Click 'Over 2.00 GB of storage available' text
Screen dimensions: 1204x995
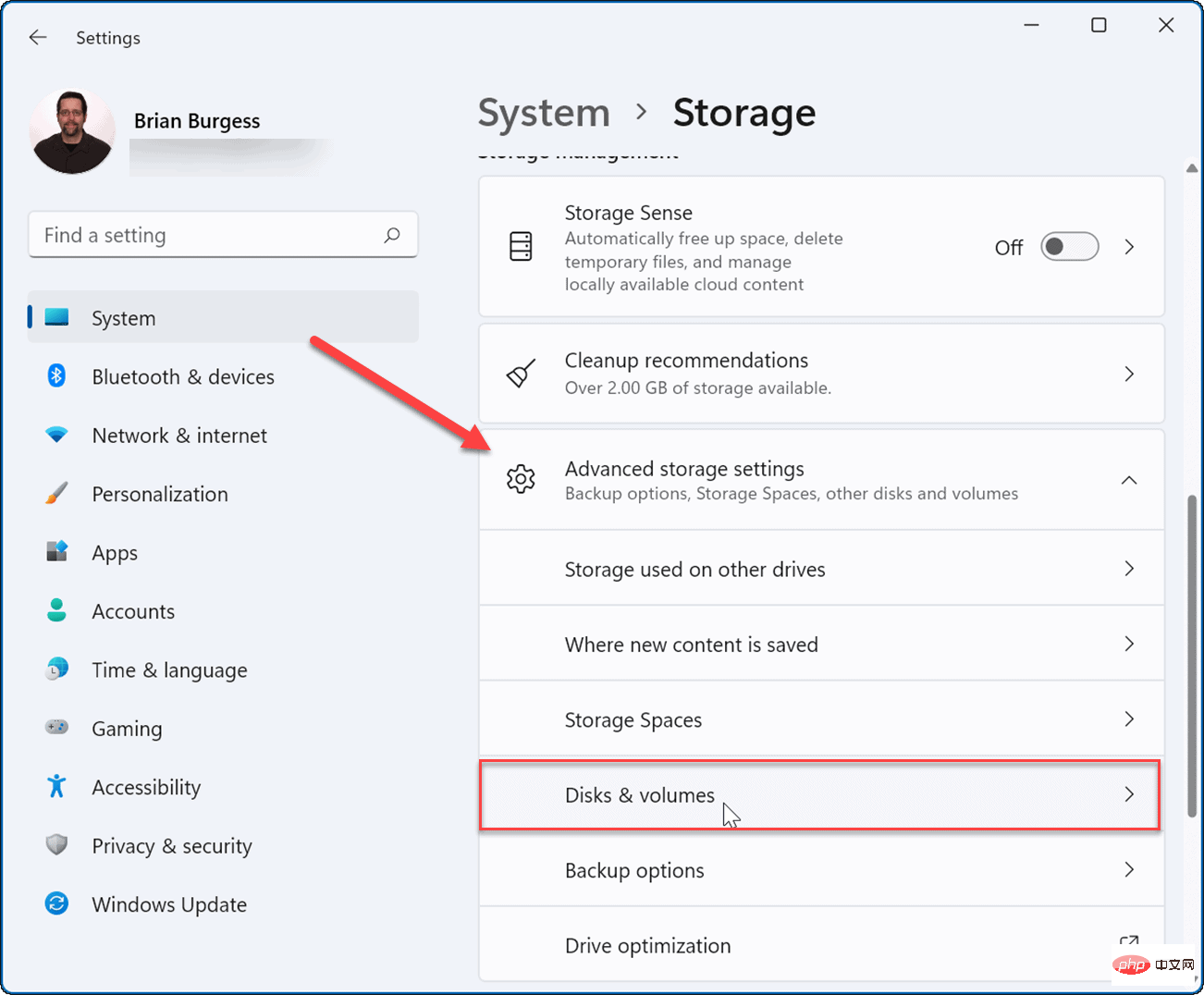[x=698, y=387]
